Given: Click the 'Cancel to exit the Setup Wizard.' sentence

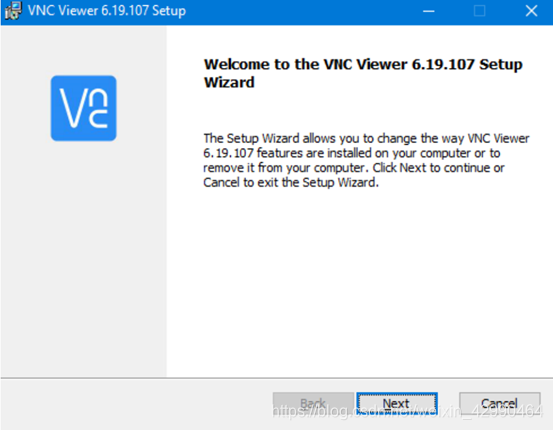Looking at the screenshot, I should coord(291,183).
